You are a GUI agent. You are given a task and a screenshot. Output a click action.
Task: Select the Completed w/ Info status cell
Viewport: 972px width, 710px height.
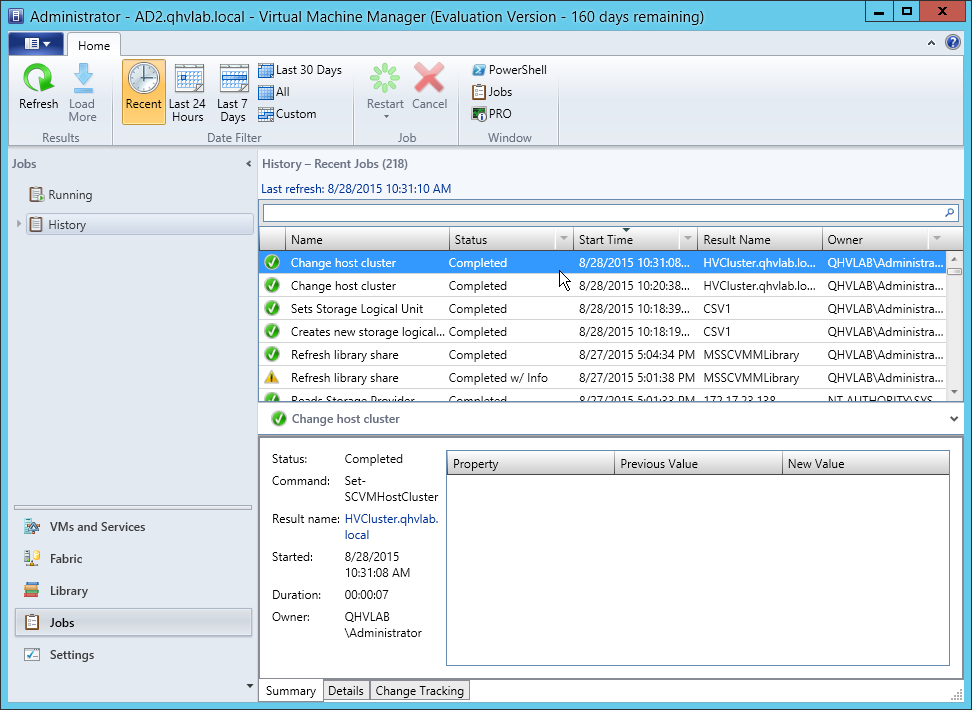pyautogui.click(x=498, y=378)
